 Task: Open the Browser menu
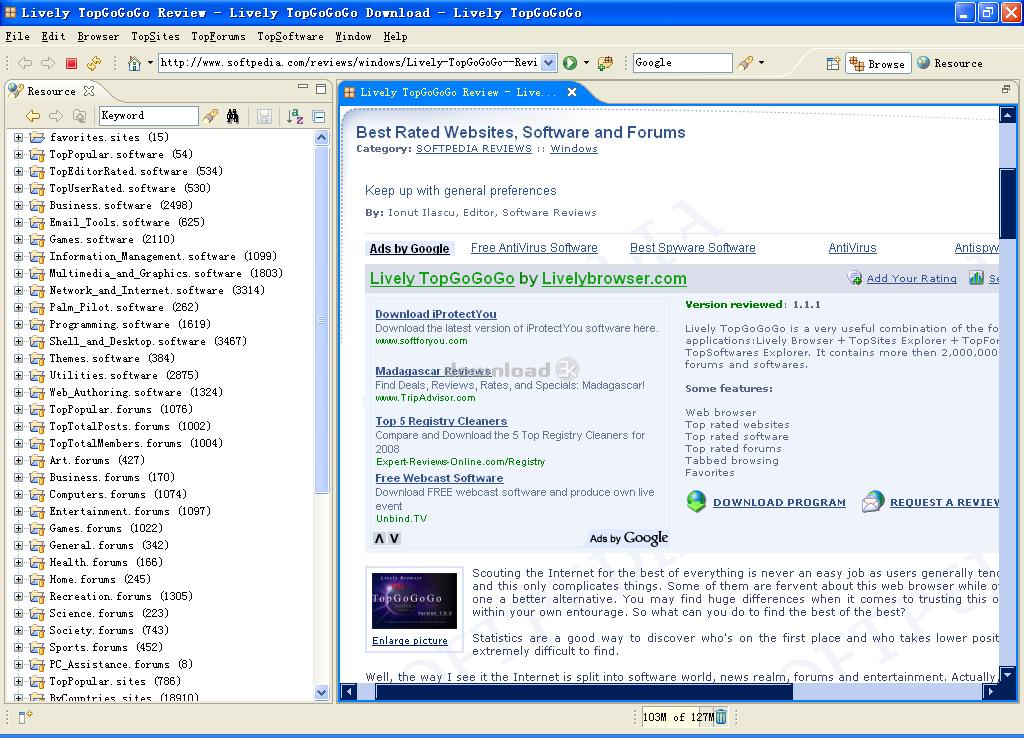point(98,37)
